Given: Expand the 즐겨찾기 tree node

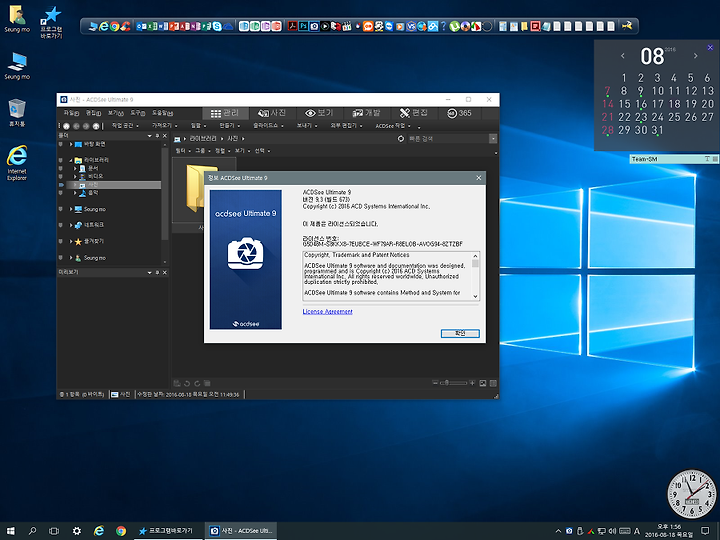Looking at the screenshot, I should pyautogui.click(x=71, y=241).
